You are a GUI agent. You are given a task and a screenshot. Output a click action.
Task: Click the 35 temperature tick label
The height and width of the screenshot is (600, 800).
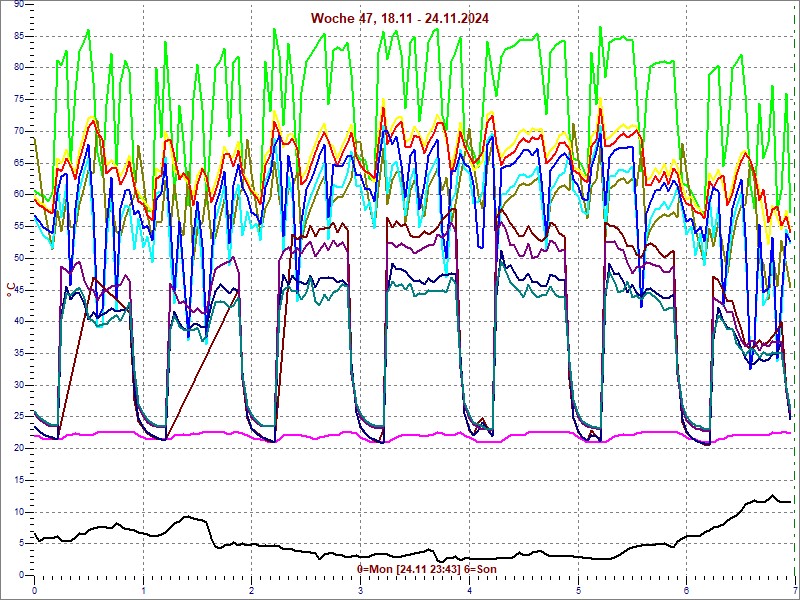pyautogui.click(x=18, y=353)
